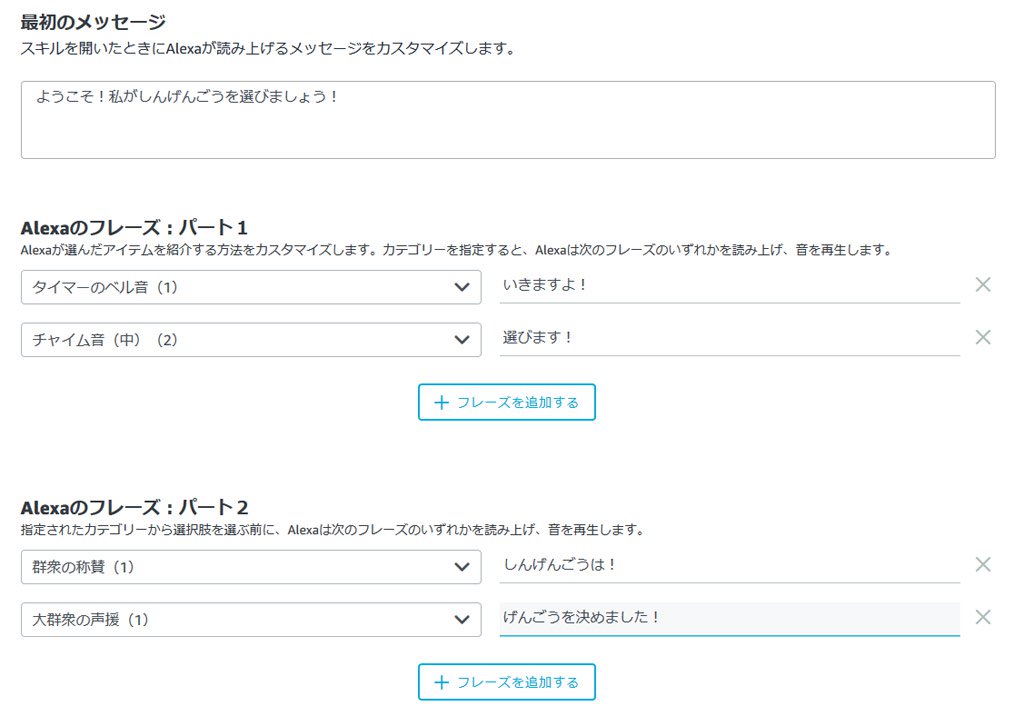Select the 指定されたカテゴリー description text
The image size is (1024, 716).
332,530
